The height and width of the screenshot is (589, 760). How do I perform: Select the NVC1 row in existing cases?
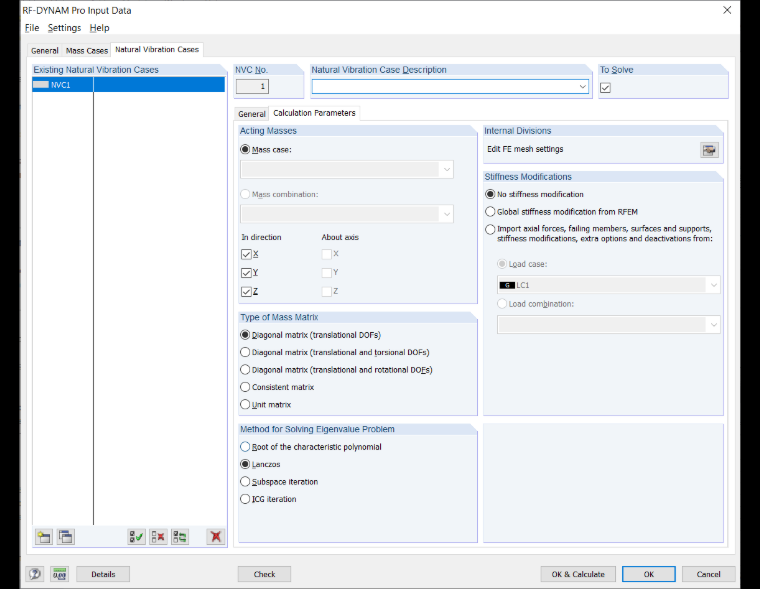pyautogui.click(x=128, y=85)
